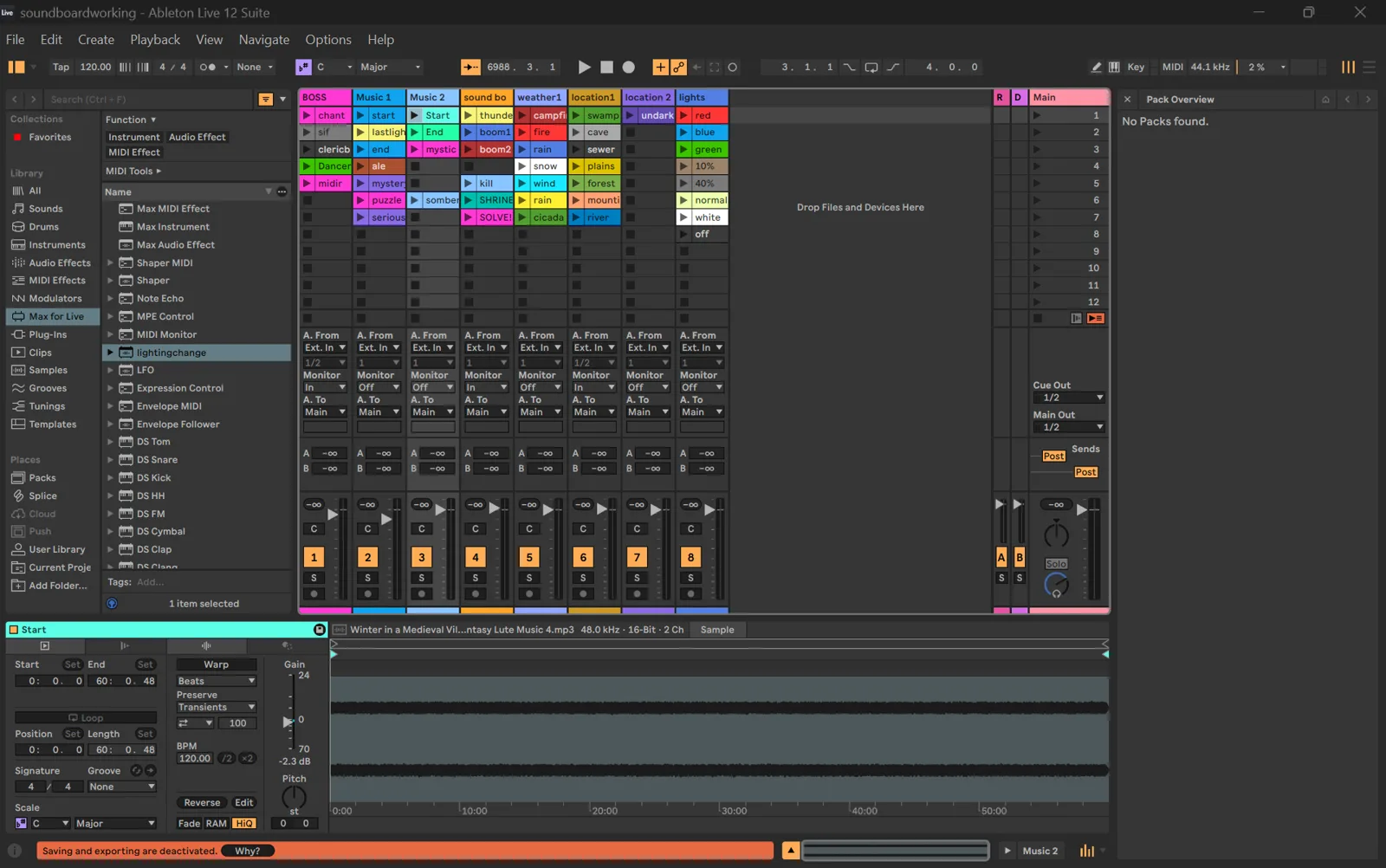Launch the chant clip in BOSS
The height and width of the screenshot is (868, 1386).
307,115
